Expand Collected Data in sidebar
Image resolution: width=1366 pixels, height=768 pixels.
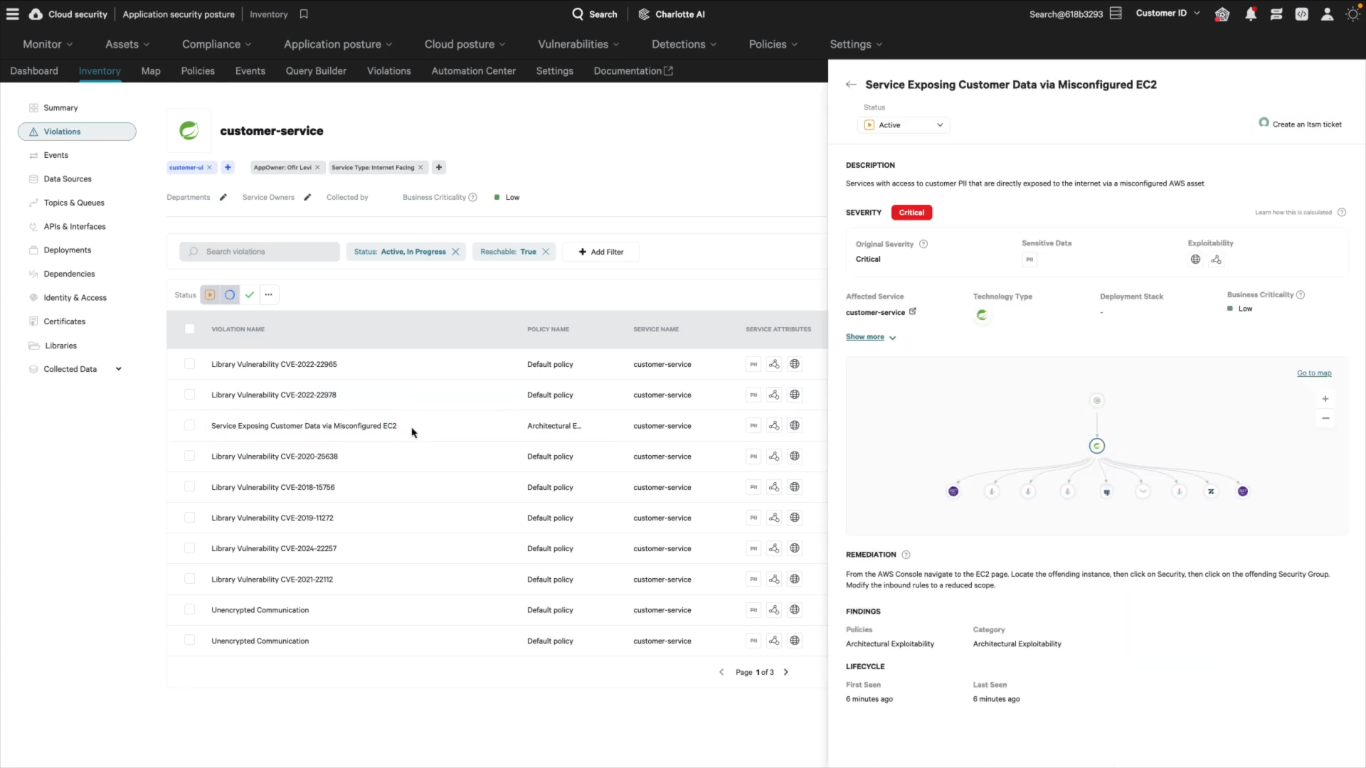(x=118, y=369)
